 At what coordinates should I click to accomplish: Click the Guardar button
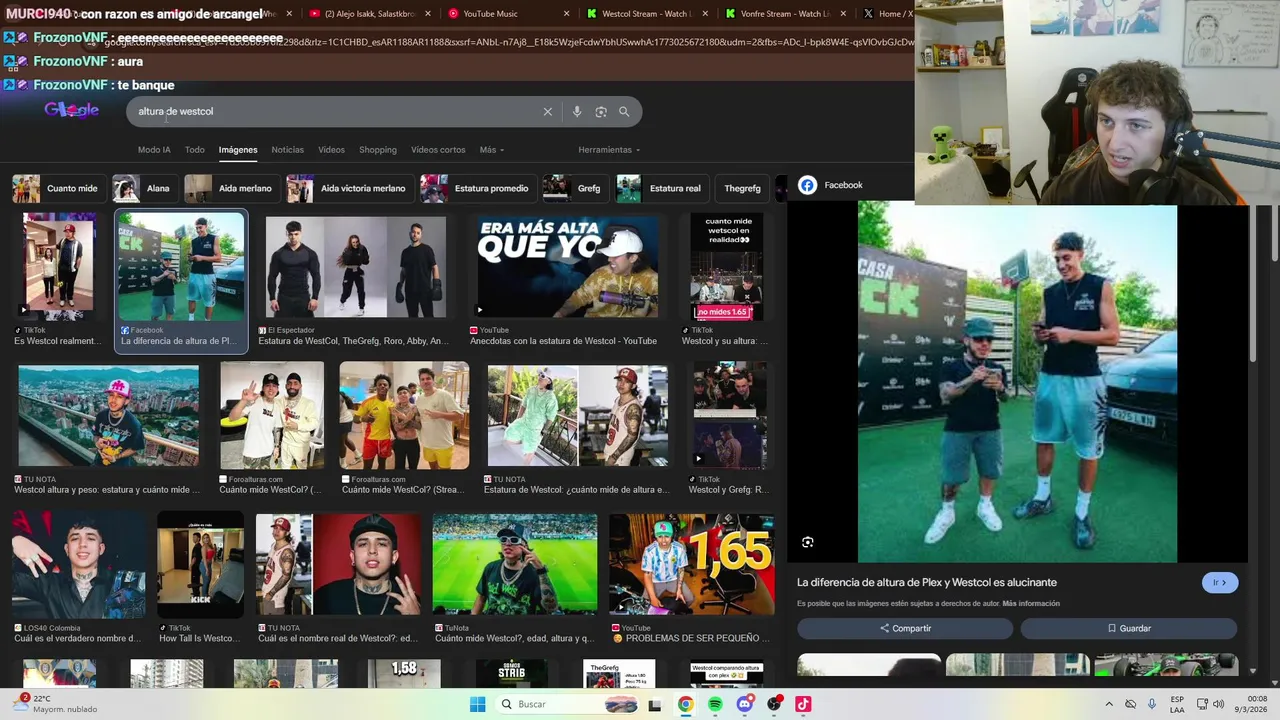pos(1128,628)
